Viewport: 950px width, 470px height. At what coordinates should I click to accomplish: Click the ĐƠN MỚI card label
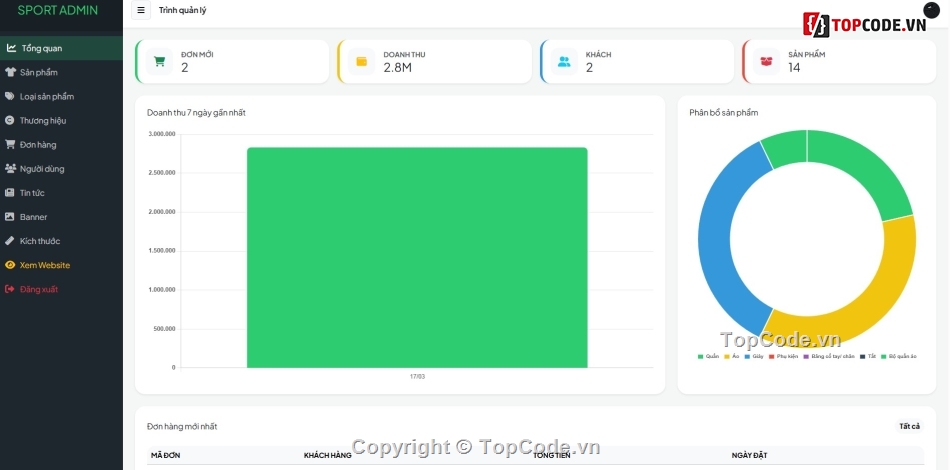click(x=197, y=55)
